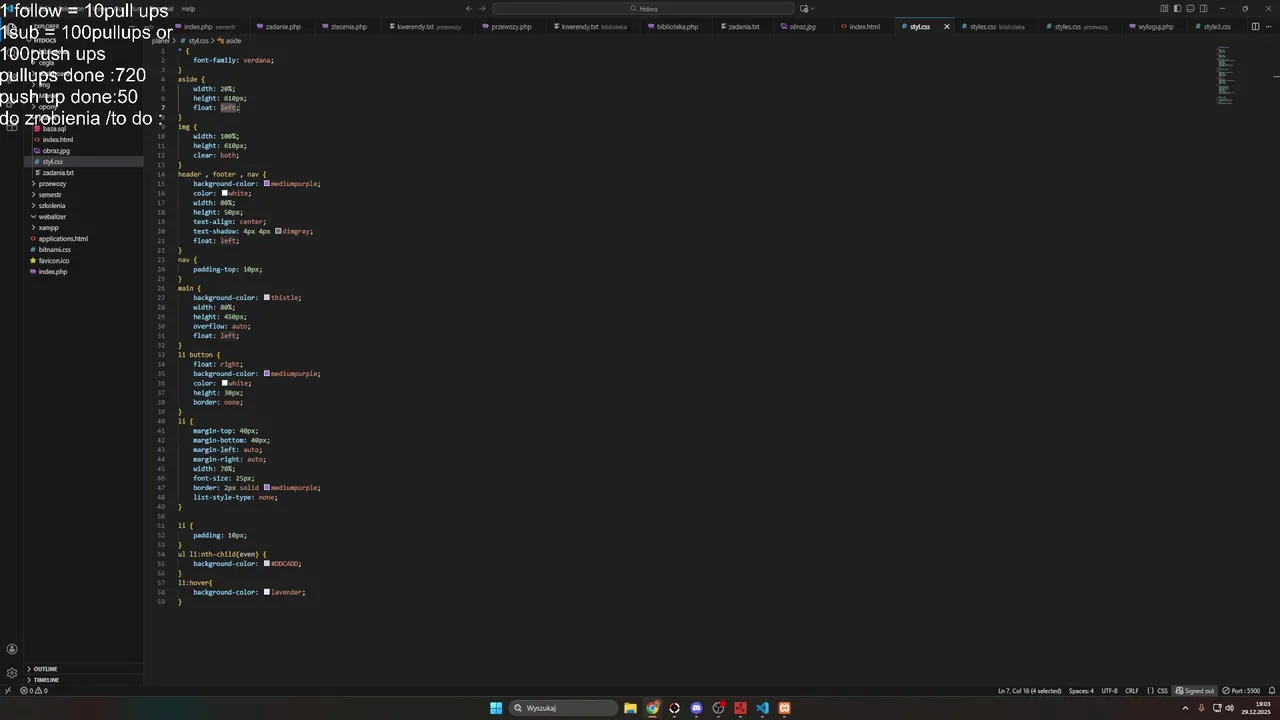Click the mediumpurple swatch on line 15

[x=267, y=184]
